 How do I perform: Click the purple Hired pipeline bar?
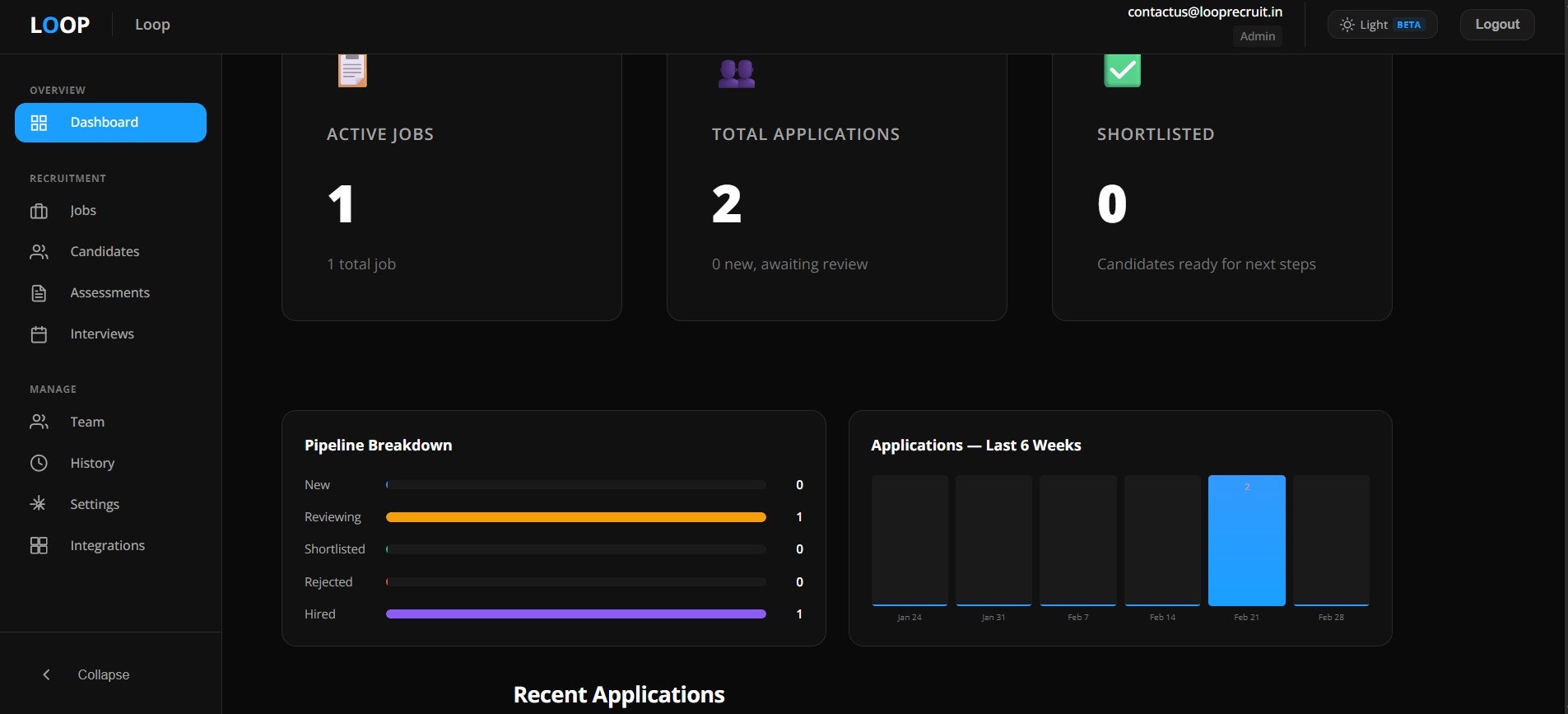point(575,614)
